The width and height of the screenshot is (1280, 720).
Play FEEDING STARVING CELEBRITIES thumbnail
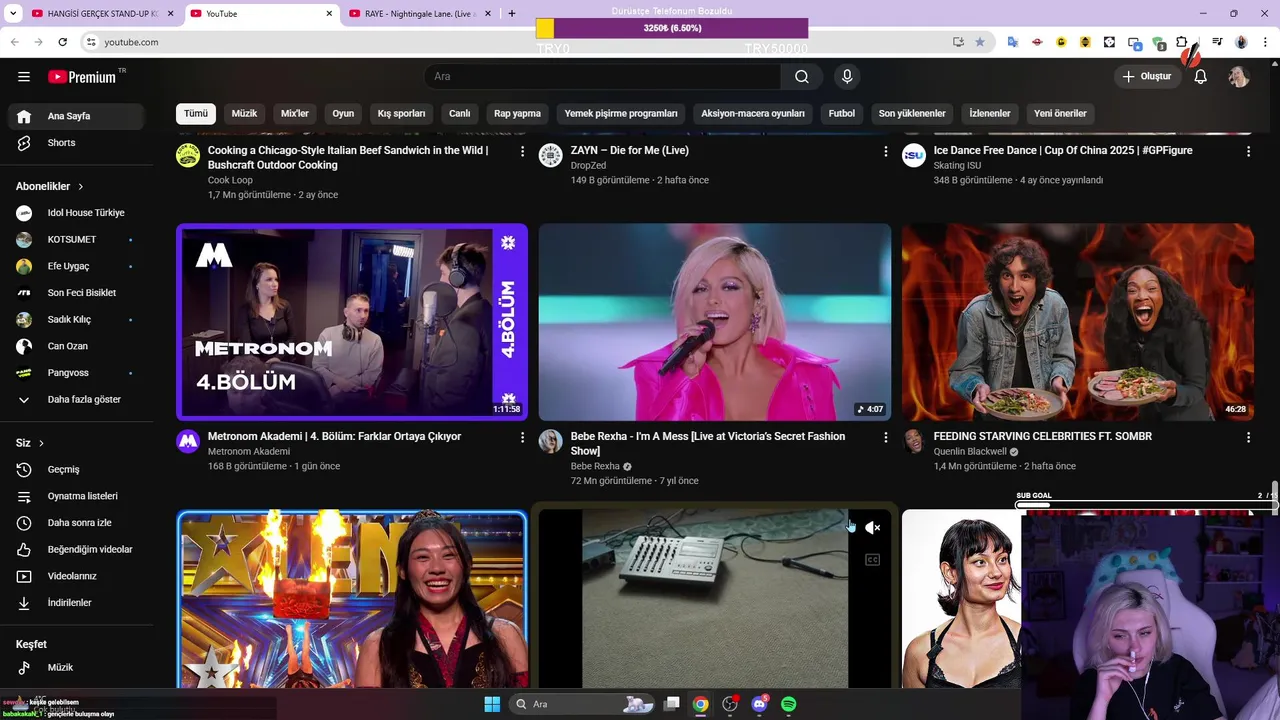[1078, 322]
